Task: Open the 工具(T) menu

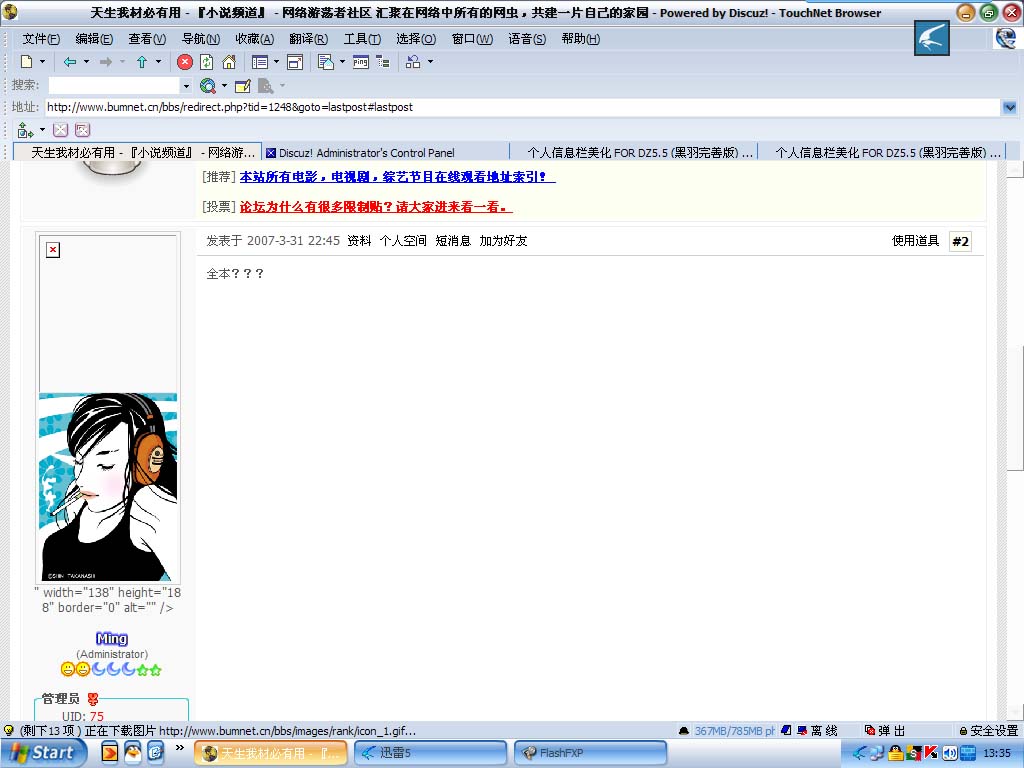Action: tap(362, 39)
